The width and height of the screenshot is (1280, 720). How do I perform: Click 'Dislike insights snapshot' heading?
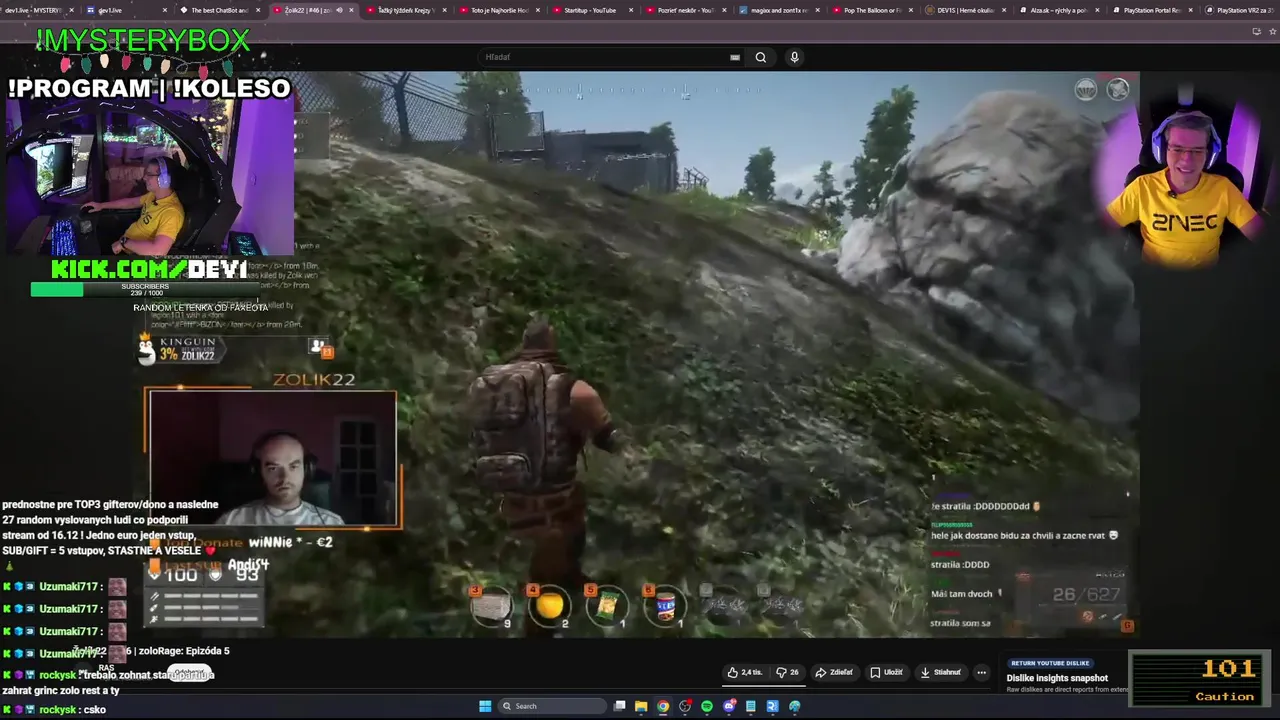point(1057,678)
